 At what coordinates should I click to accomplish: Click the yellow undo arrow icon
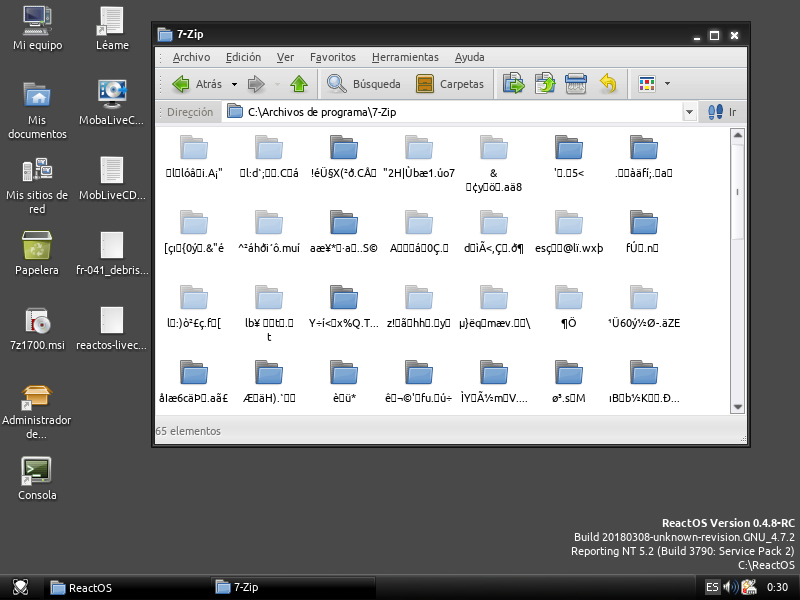(x=608, y=84)
